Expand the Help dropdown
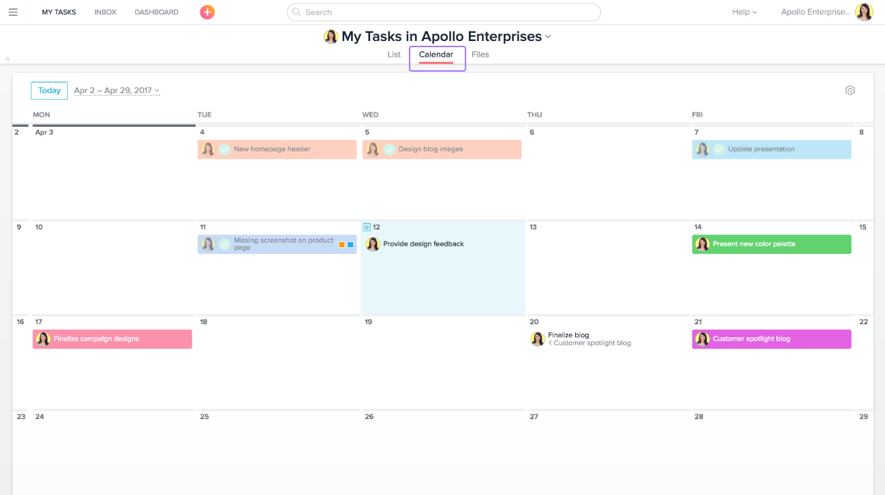 pos(744,12)
